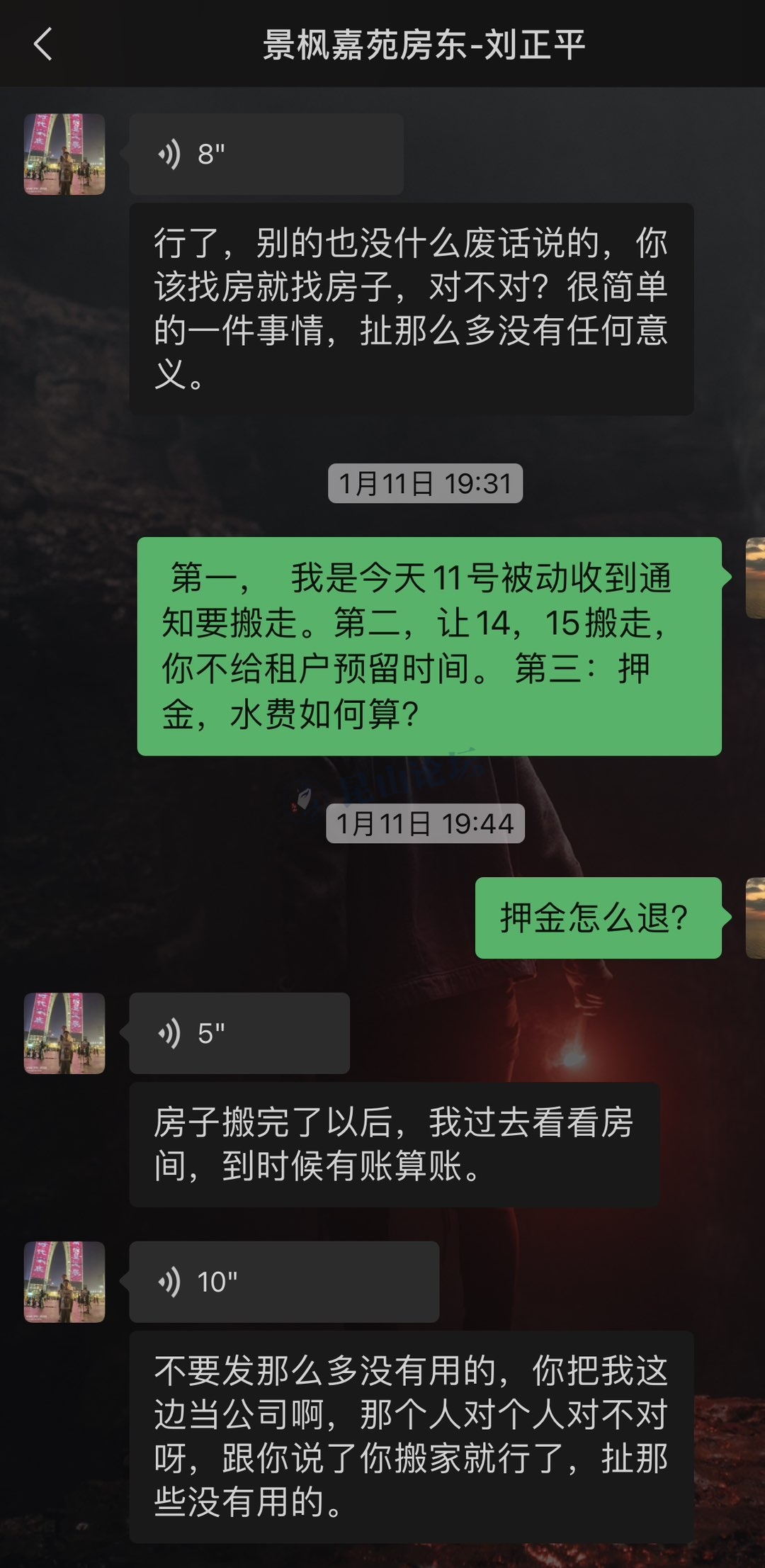Image resolution: width=765 pixels, height=1568 pixels.
Task: Tap the sound wave icon beside 10"
Action: pyautogui.click(x=169, y=1282)
